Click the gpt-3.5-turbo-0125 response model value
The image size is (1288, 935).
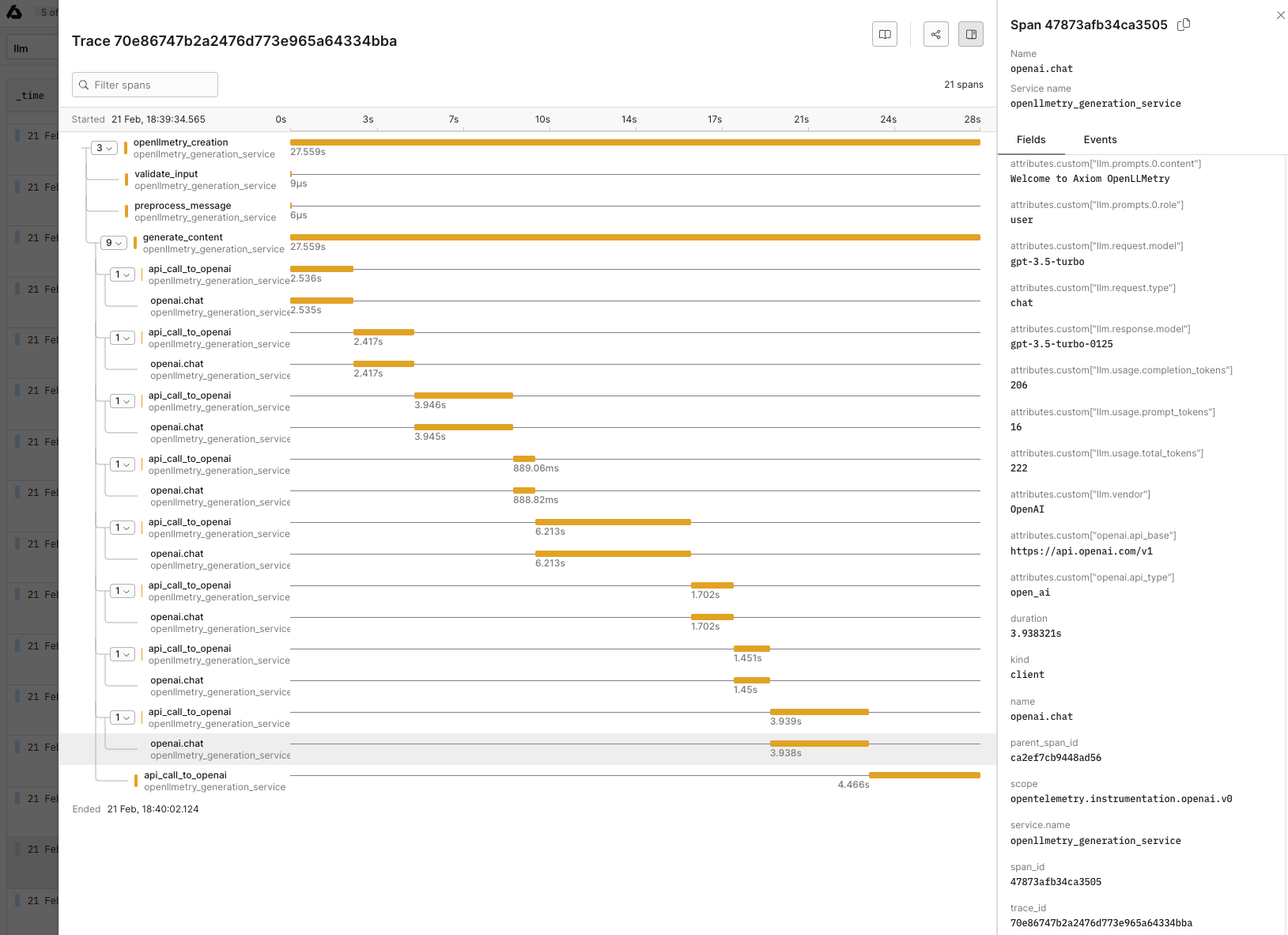[x=1061, y=344]
